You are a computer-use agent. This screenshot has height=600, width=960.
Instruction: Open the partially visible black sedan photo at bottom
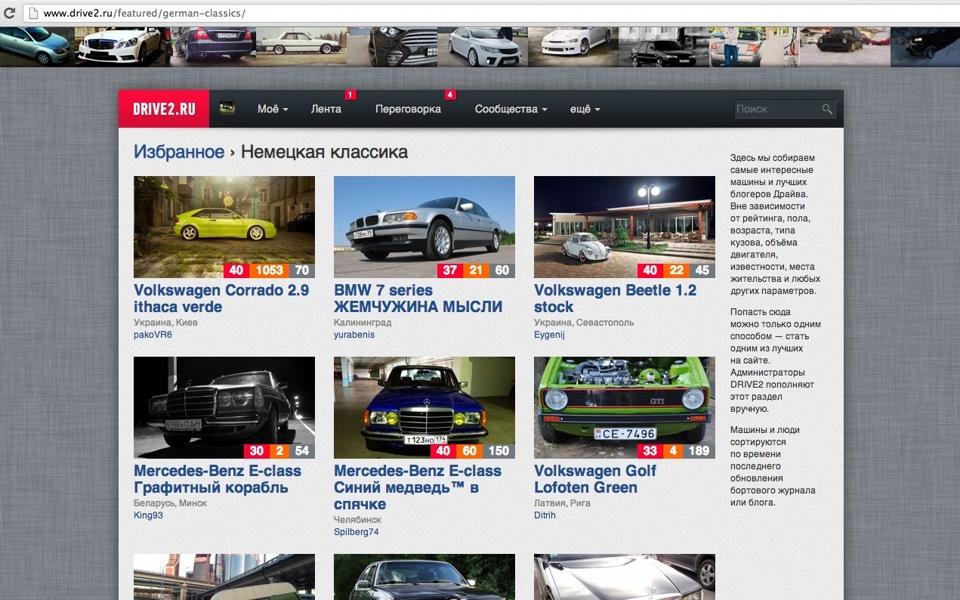(x=424, y=577)
